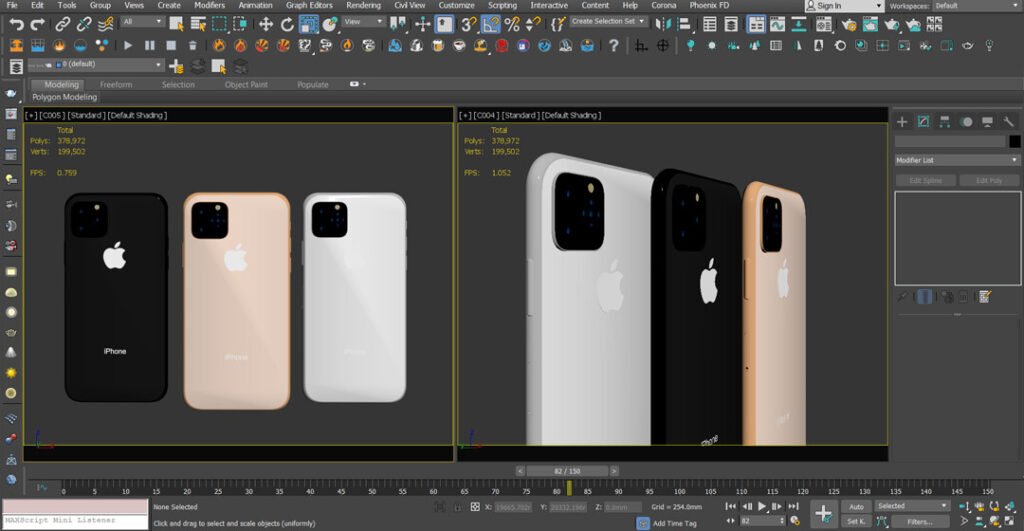Screen dimensions: 1024x531
Task: Open the Display panel tab
Action: 987,121
